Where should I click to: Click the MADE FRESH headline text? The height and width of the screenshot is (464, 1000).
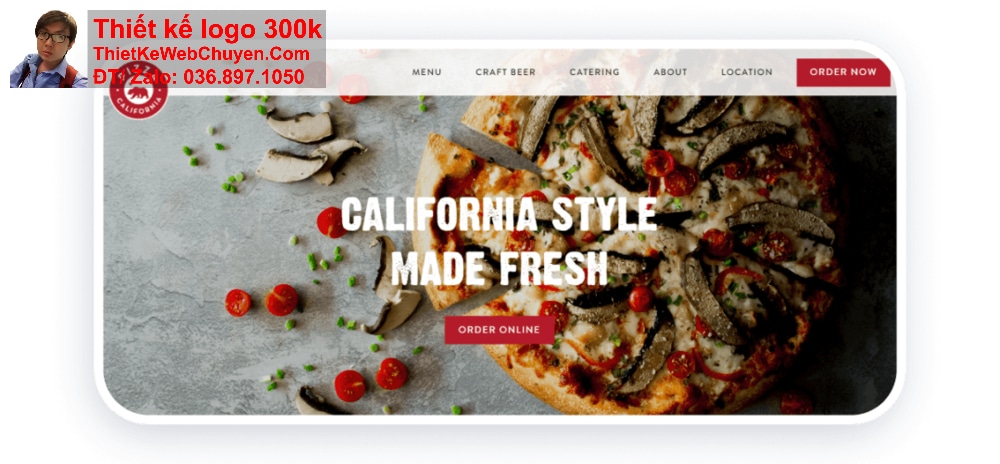tap(499, 268)
